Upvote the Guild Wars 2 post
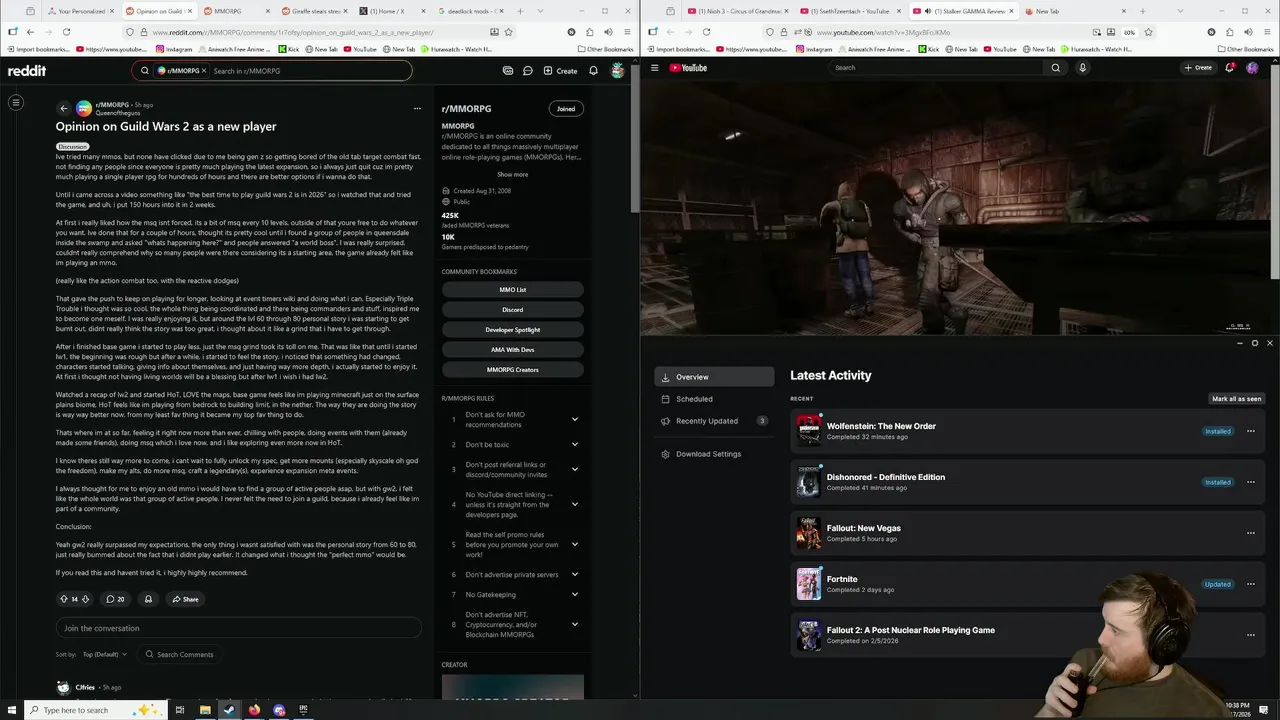Viewport: 1280px width, 720px height. [x=64, y=599]
